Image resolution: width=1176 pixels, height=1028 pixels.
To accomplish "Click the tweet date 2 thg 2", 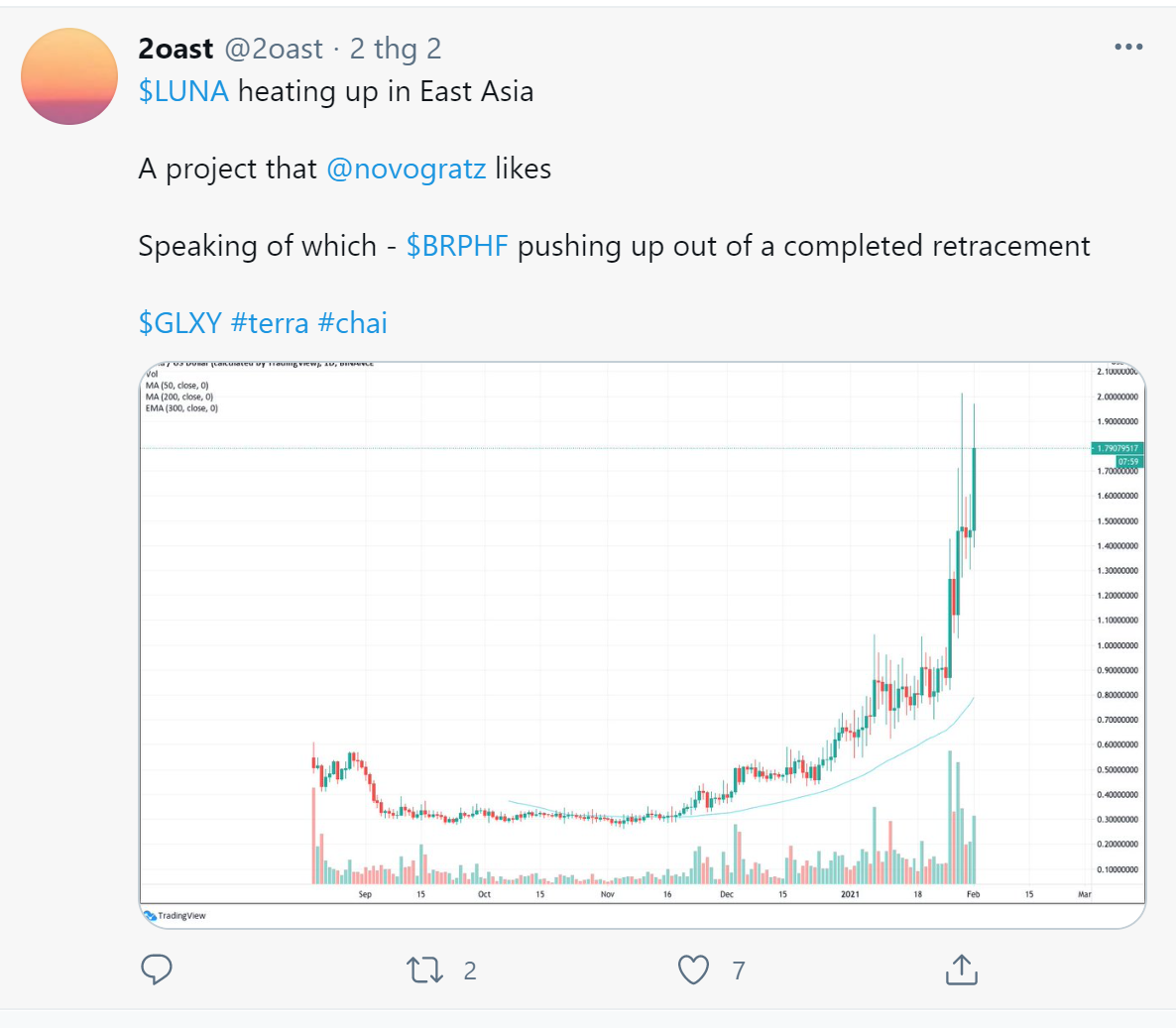I will pyautogui.click(x=396, y=49).
